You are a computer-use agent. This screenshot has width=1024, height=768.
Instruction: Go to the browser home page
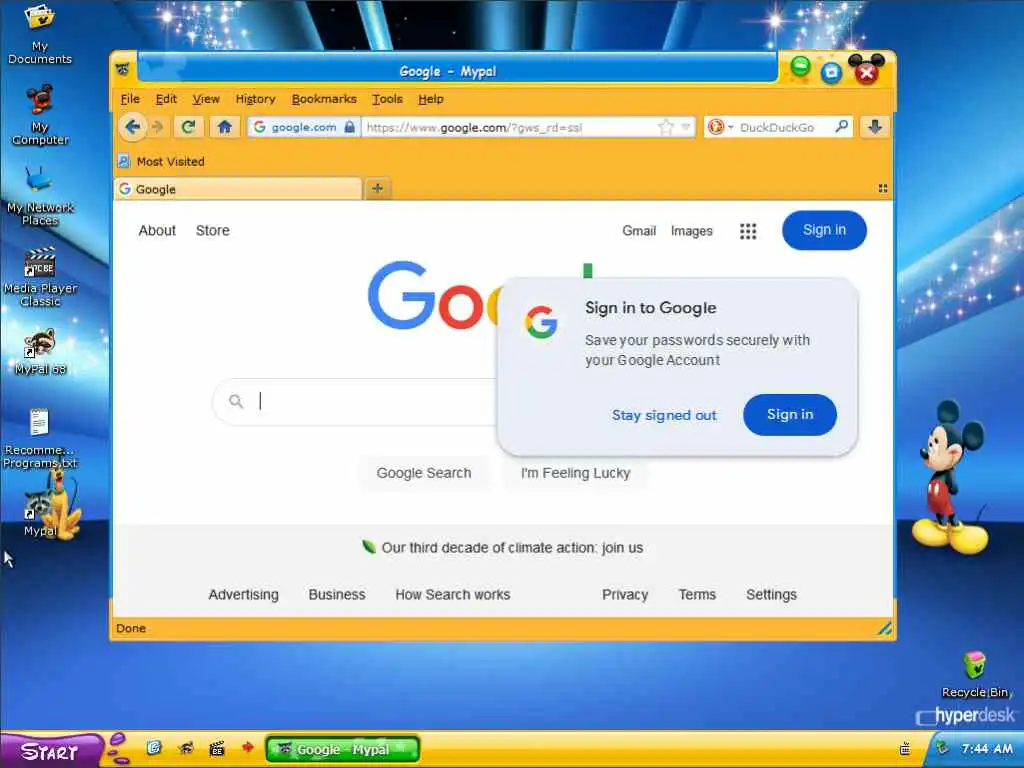225,127
